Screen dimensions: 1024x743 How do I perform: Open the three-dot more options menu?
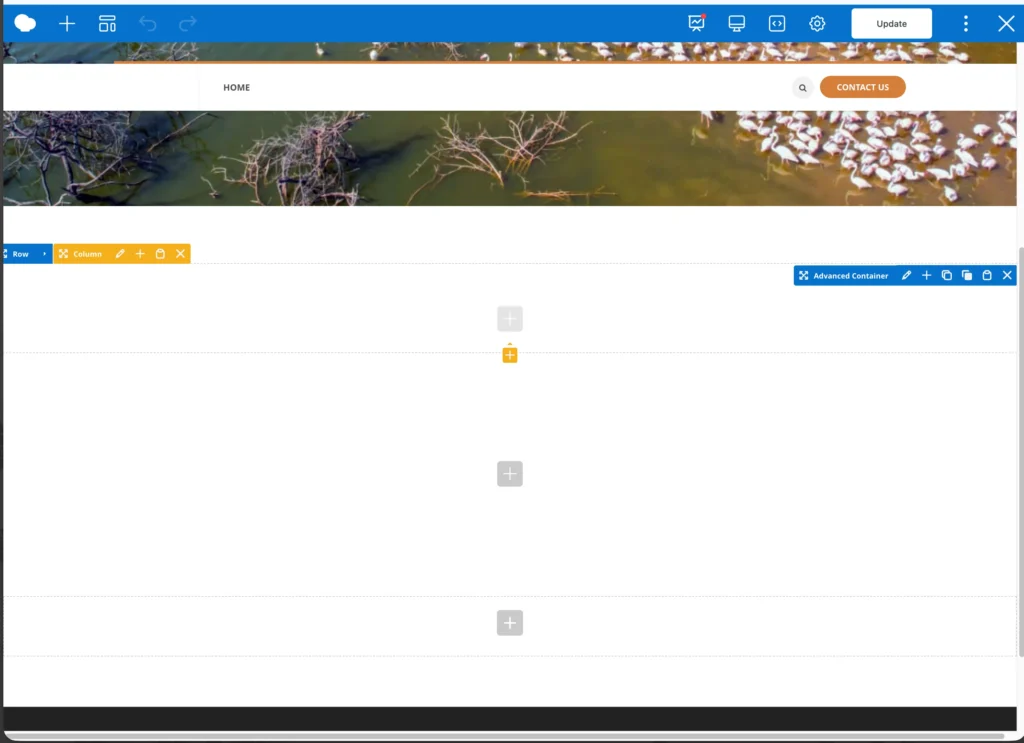click(966, 24)
